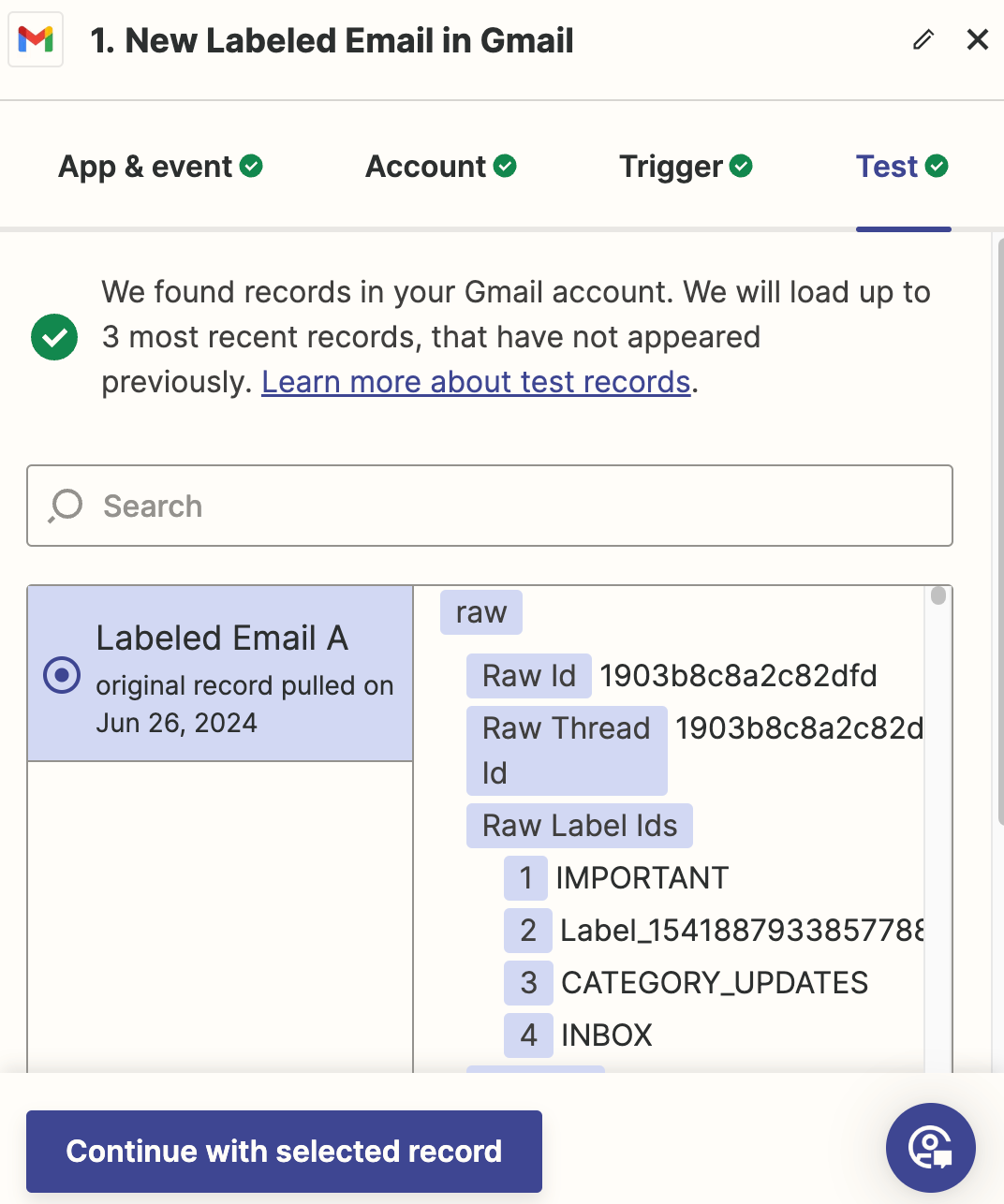The width and height of the screenshot is (1004, 1204).
Task: Close the step editor panel
Action: 978,39
